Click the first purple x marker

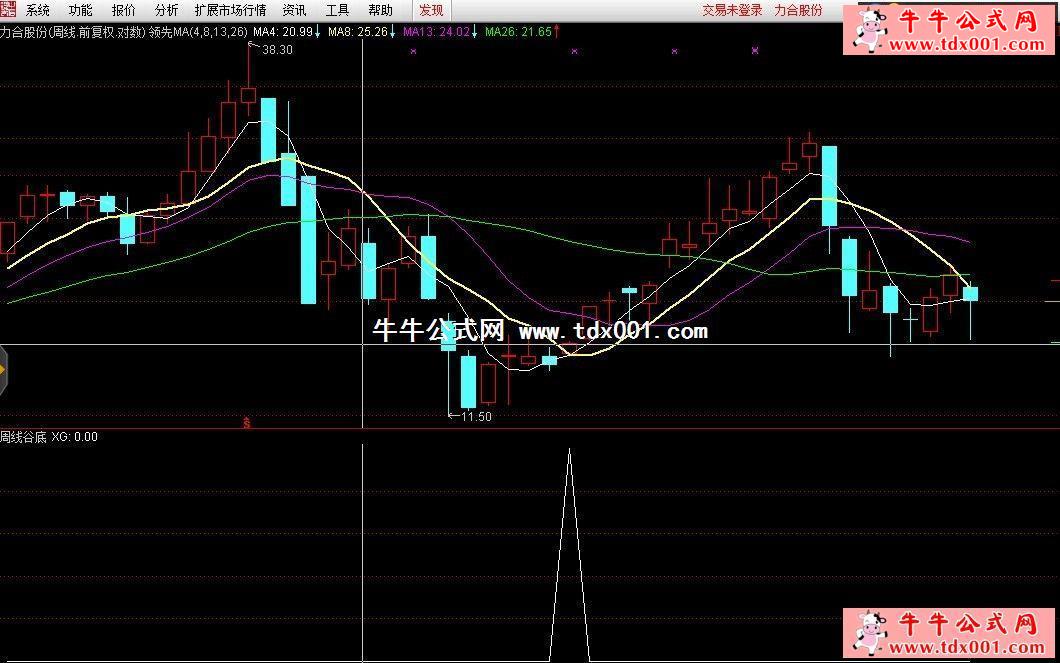[x=413, y=51]
